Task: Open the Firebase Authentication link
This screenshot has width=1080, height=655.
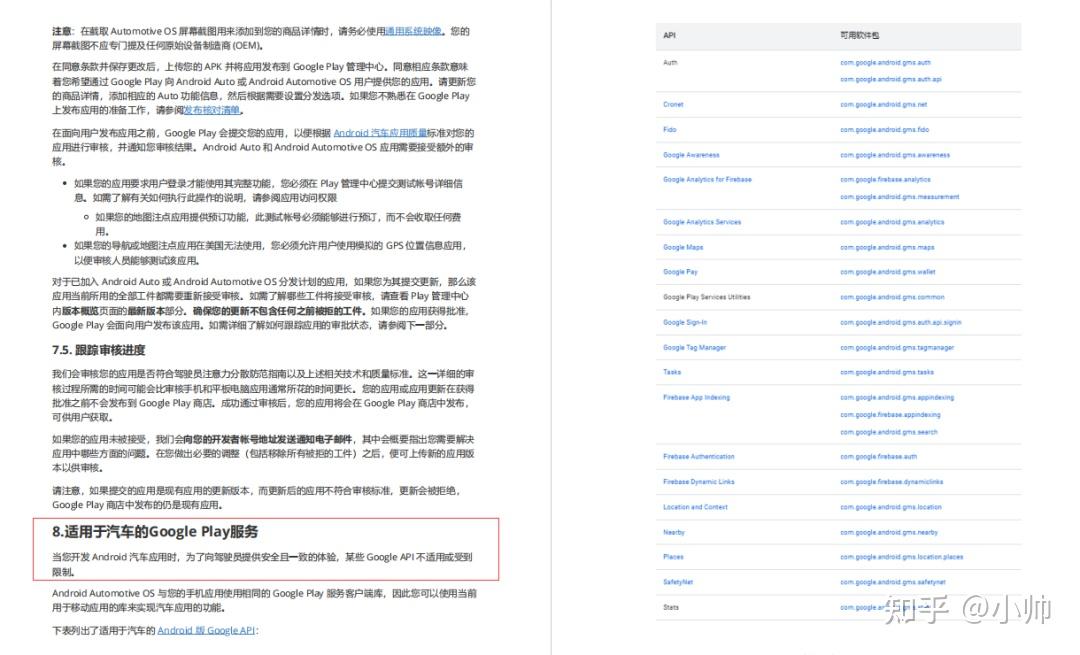Action: 697,456
